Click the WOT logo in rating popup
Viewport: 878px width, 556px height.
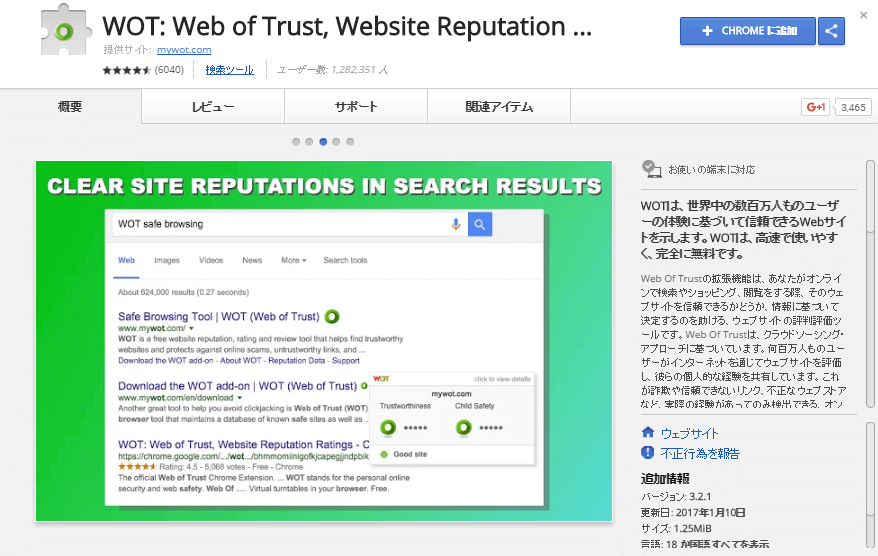(x=381, y=379)
